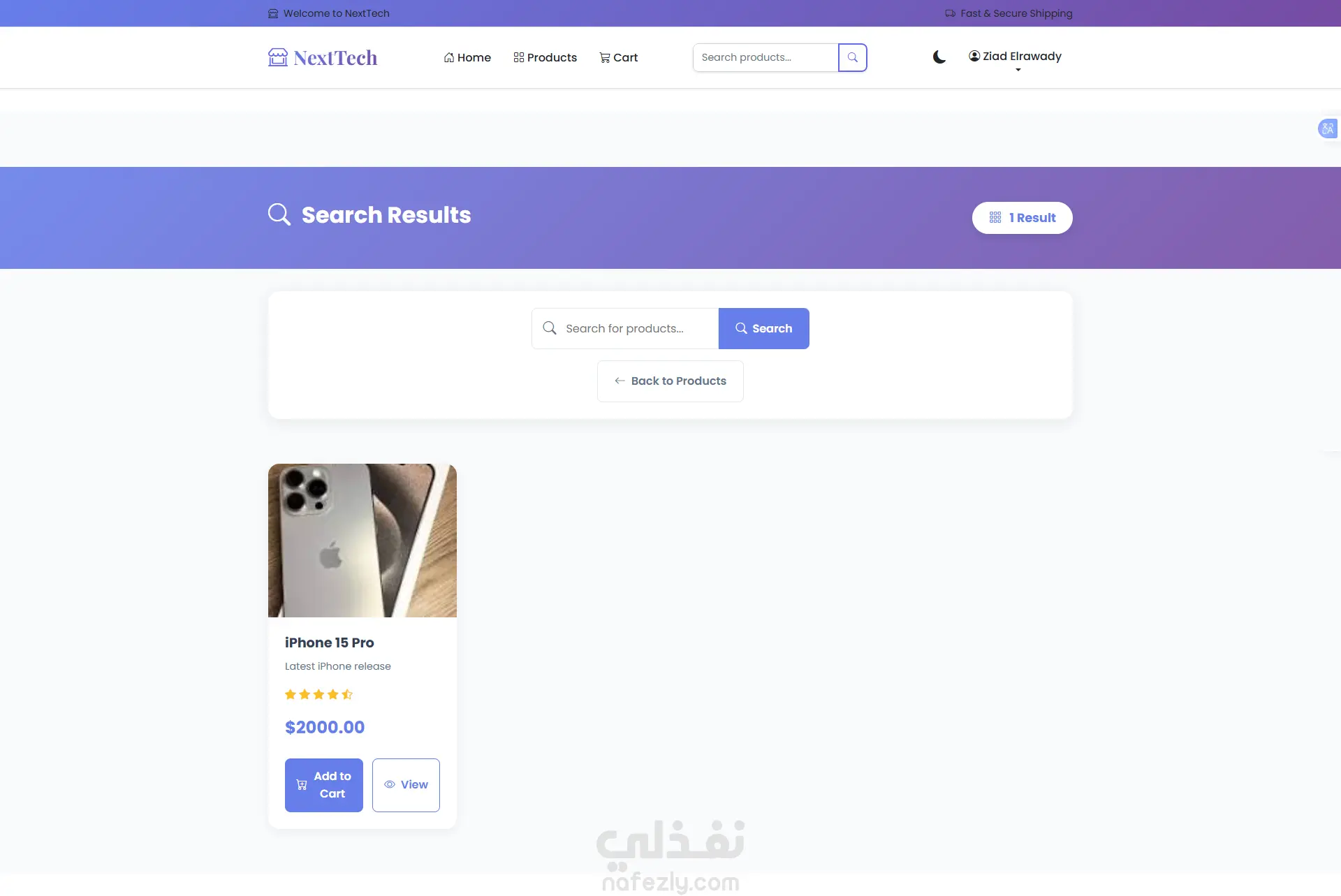Open the Cart page
1341x896 pixels.
click(x=618, y=57)
